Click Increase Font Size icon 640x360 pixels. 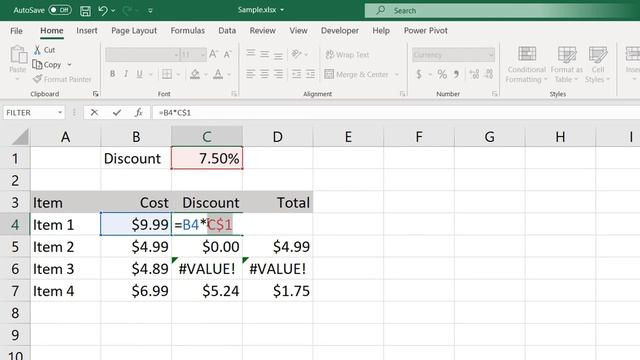pos(213,54)
